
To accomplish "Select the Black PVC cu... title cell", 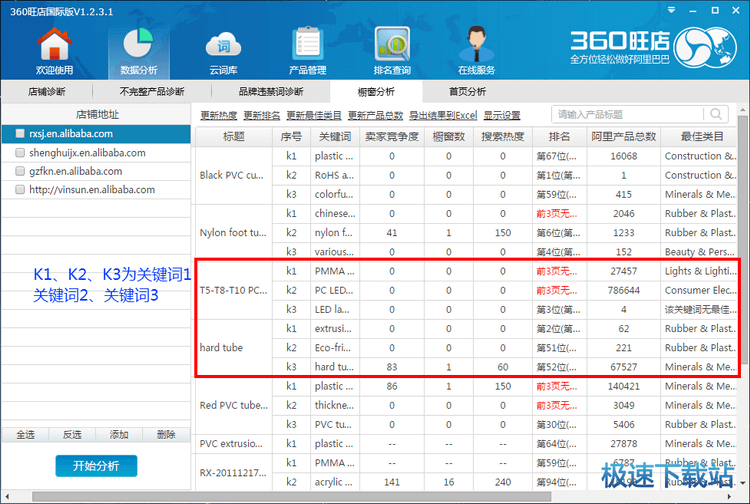I will [x=233, y=175].
